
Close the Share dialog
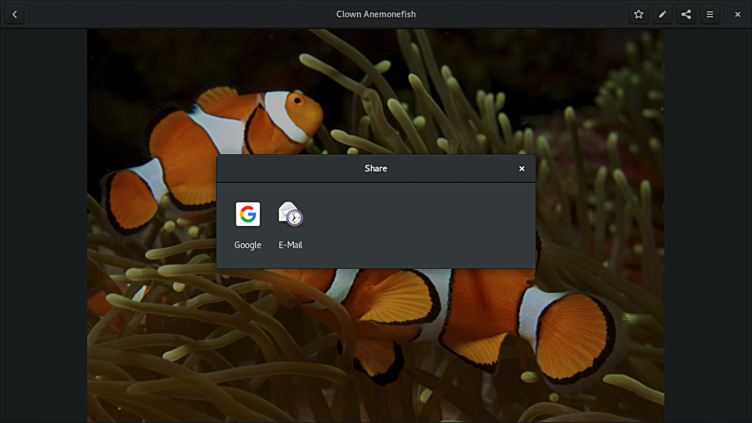coord(521,169)
